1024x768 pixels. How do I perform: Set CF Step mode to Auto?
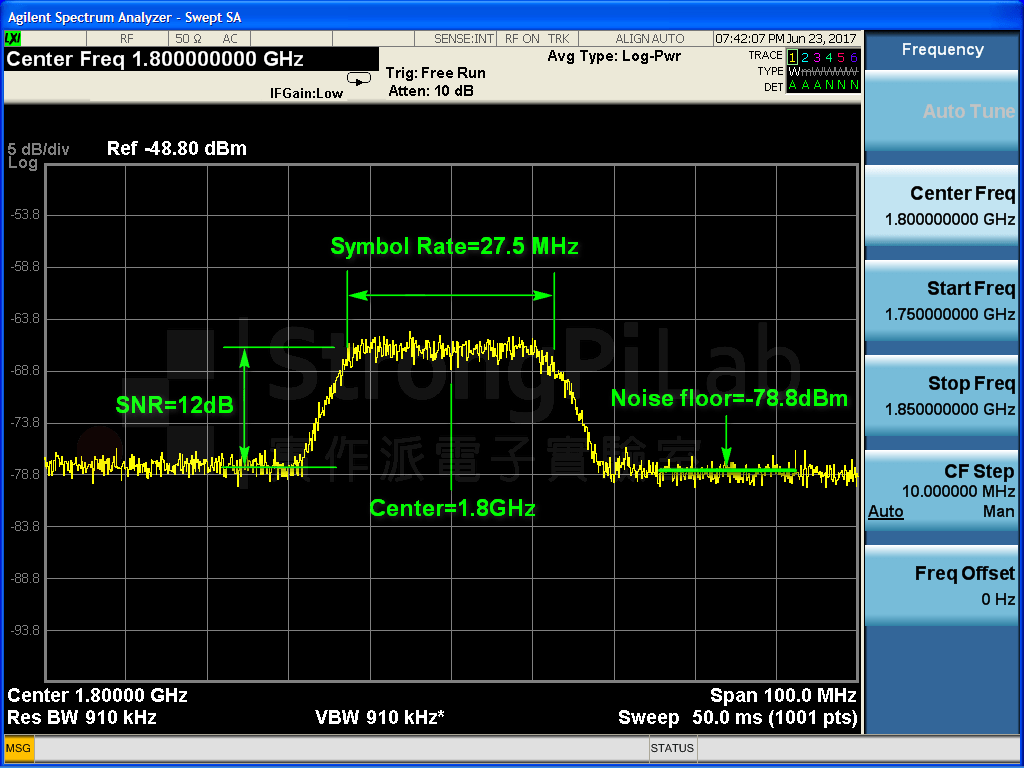pyautogui.click(x=886, y=511)
